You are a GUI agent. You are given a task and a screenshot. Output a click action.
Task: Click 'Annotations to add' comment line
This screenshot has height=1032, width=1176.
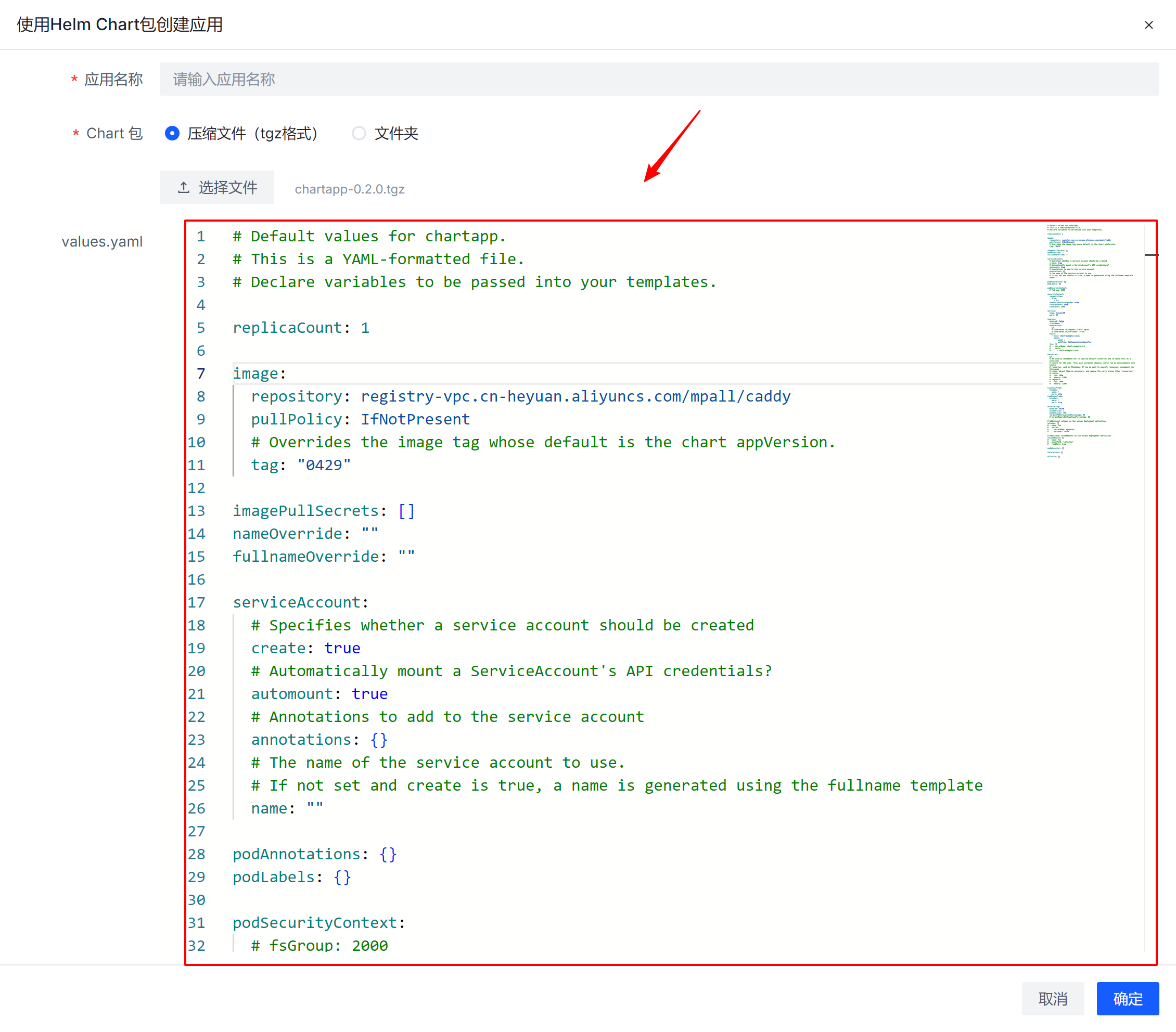point(448,717)
